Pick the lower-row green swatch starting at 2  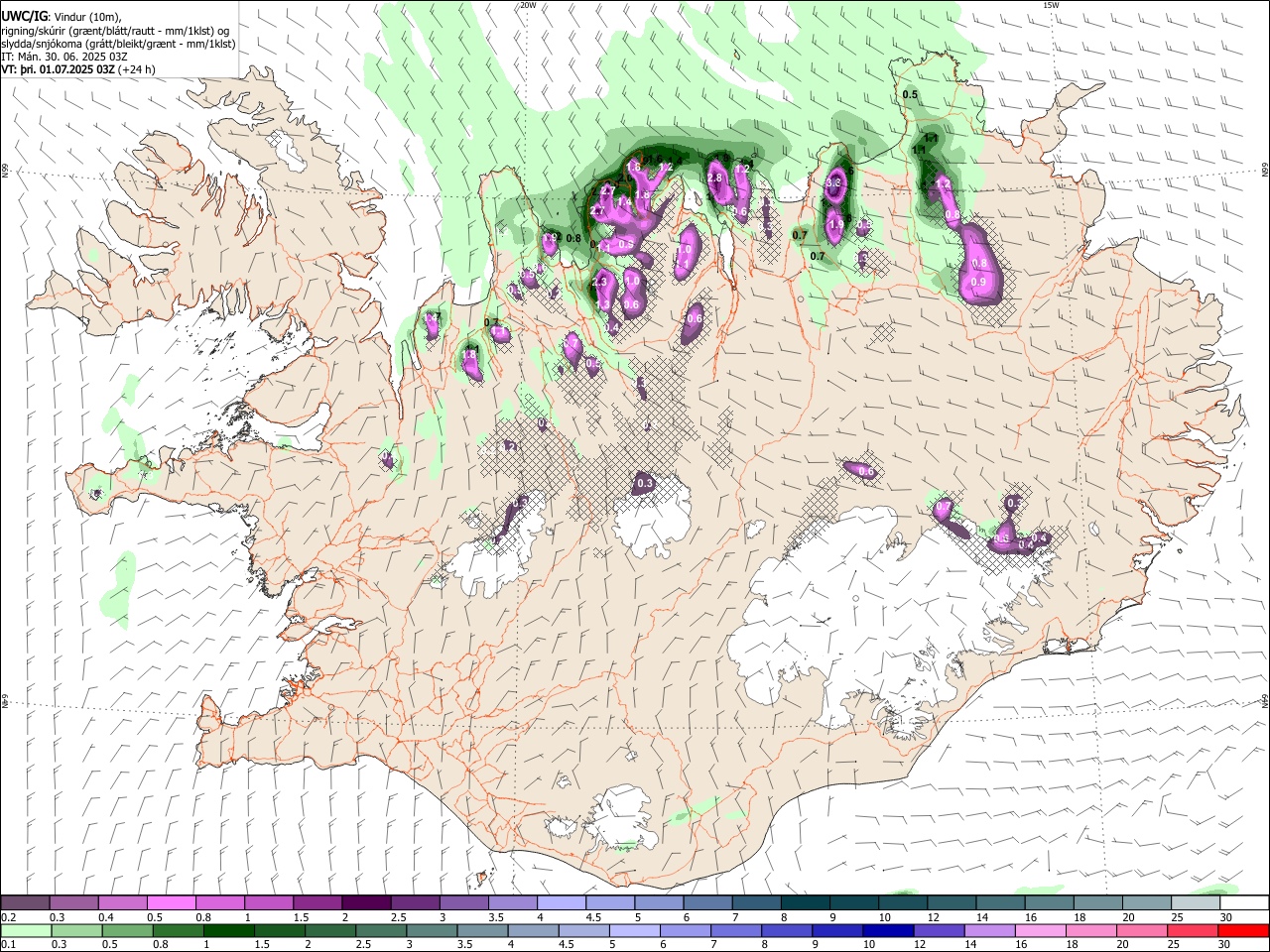point(330,930)
